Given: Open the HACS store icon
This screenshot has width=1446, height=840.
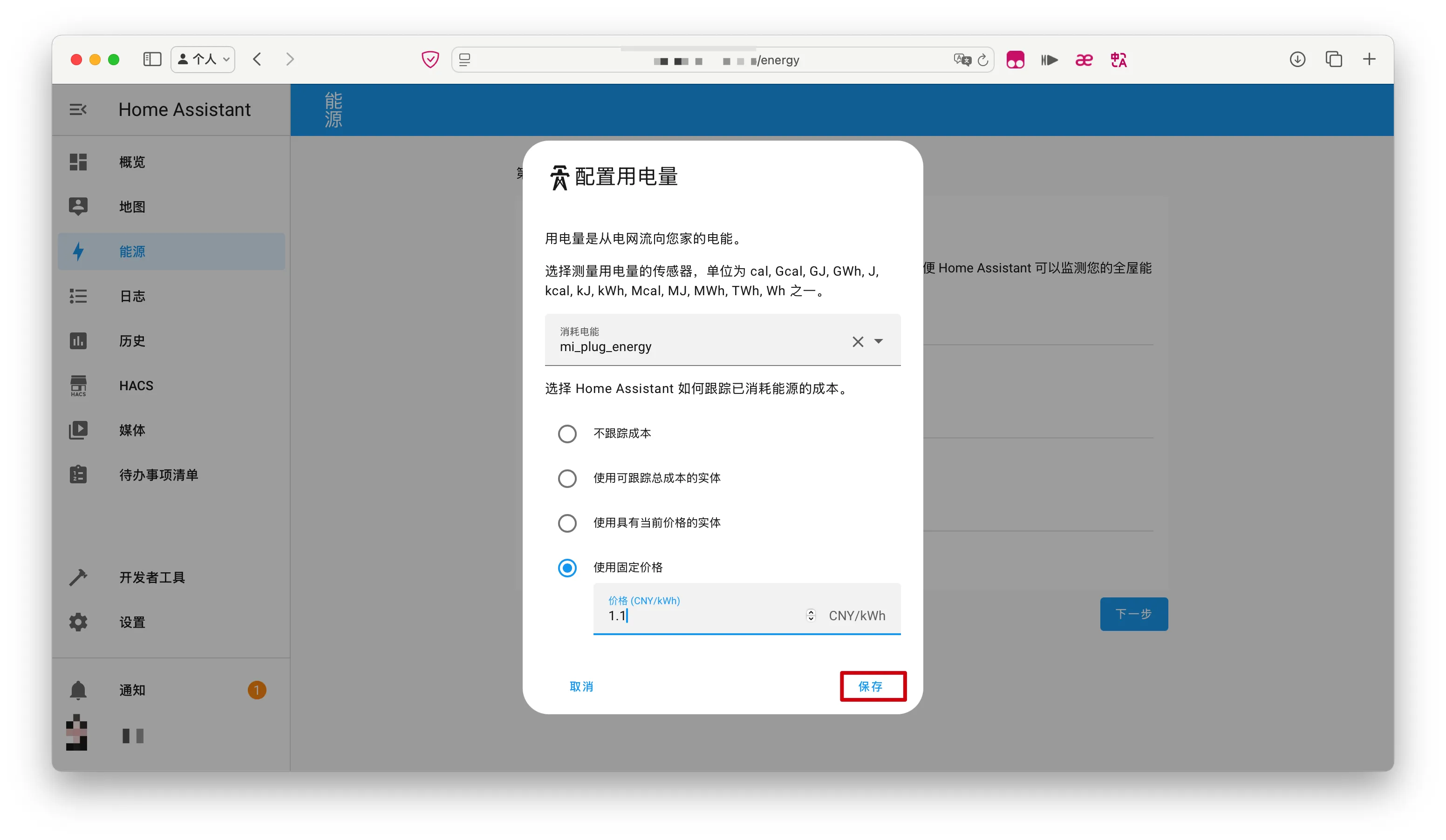Looking at the screenshot, I should 78,386.
